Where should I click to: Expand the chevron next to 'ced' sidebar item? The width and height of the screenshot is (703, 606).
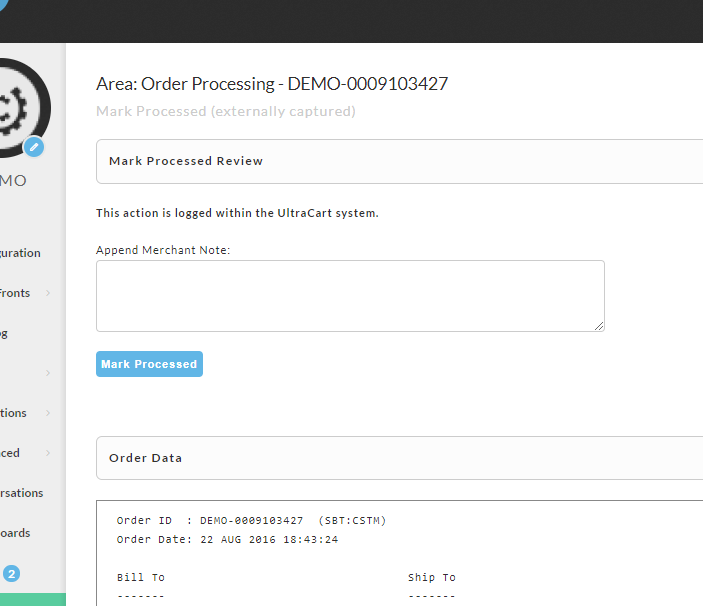coord(48,453)
